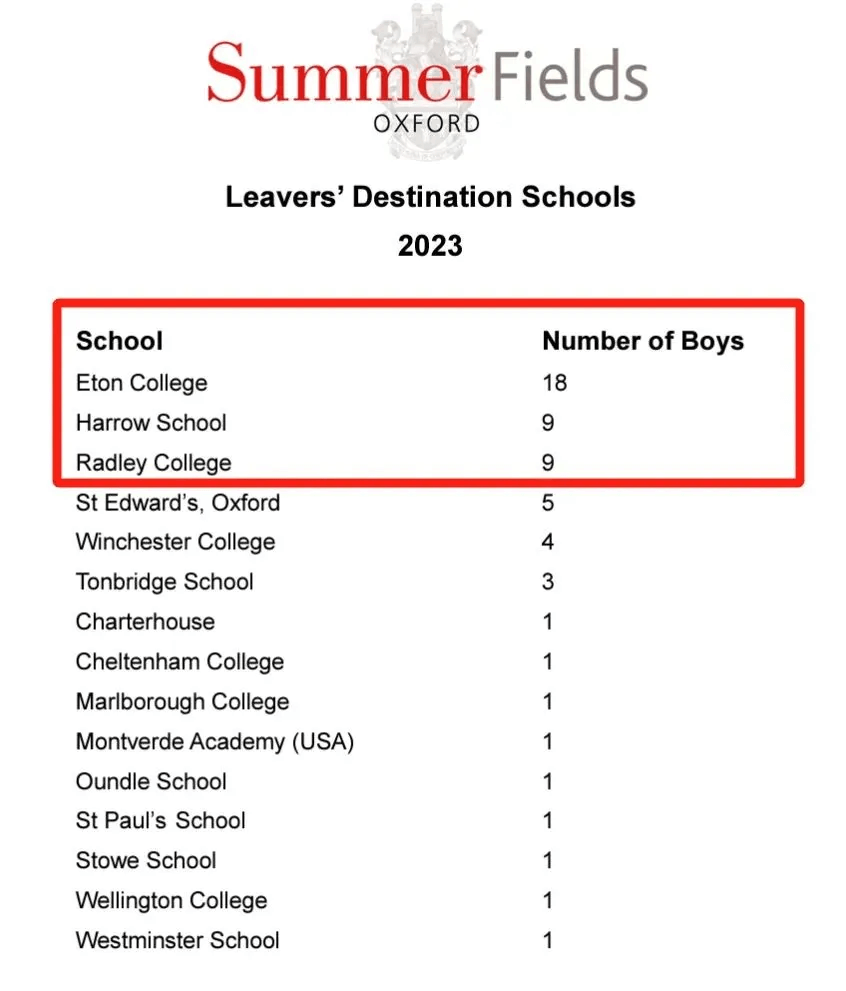Viewport: 846px width, 991px height.
Task: Click the Number of Boys column header
Action: (643, 341)
